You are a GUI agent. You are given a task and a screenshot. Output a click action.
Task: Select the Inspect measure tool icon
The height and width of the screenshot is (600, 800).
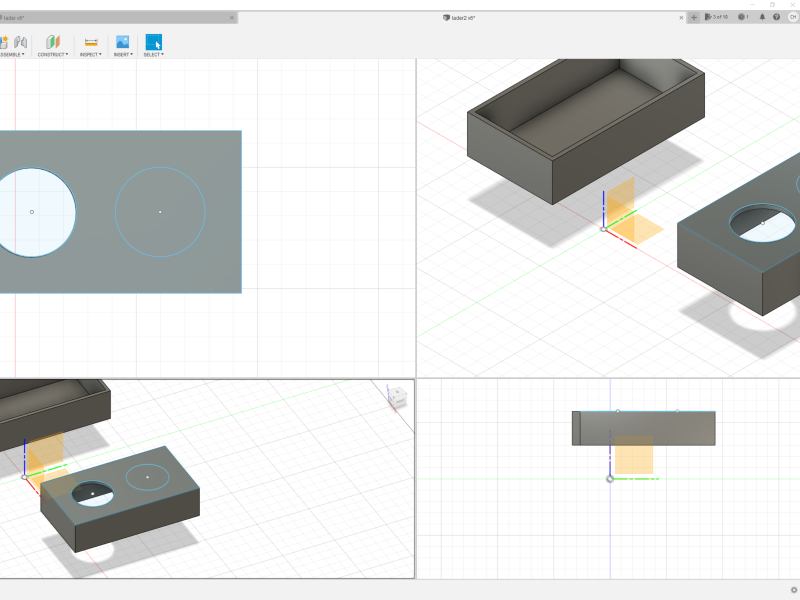pyautogui.click(x=91, y=42)
